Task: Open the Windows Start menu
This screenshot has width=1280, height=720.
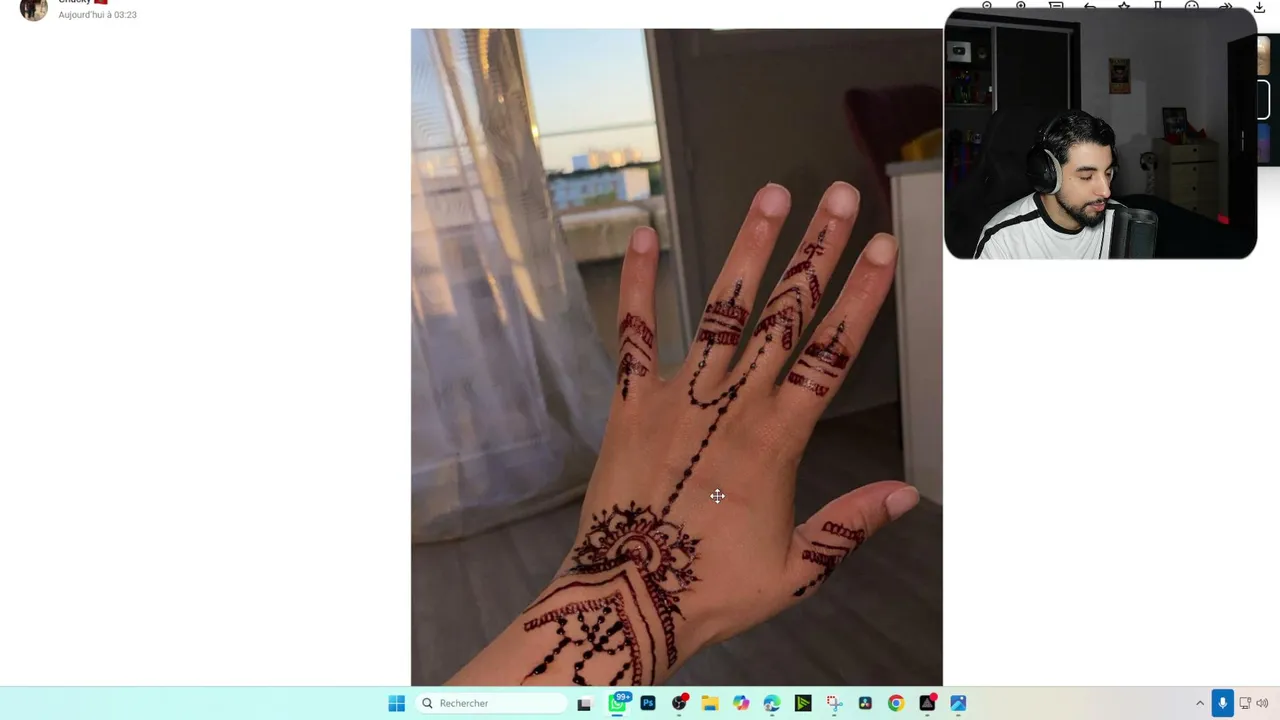Action: (x=396, y=703)
